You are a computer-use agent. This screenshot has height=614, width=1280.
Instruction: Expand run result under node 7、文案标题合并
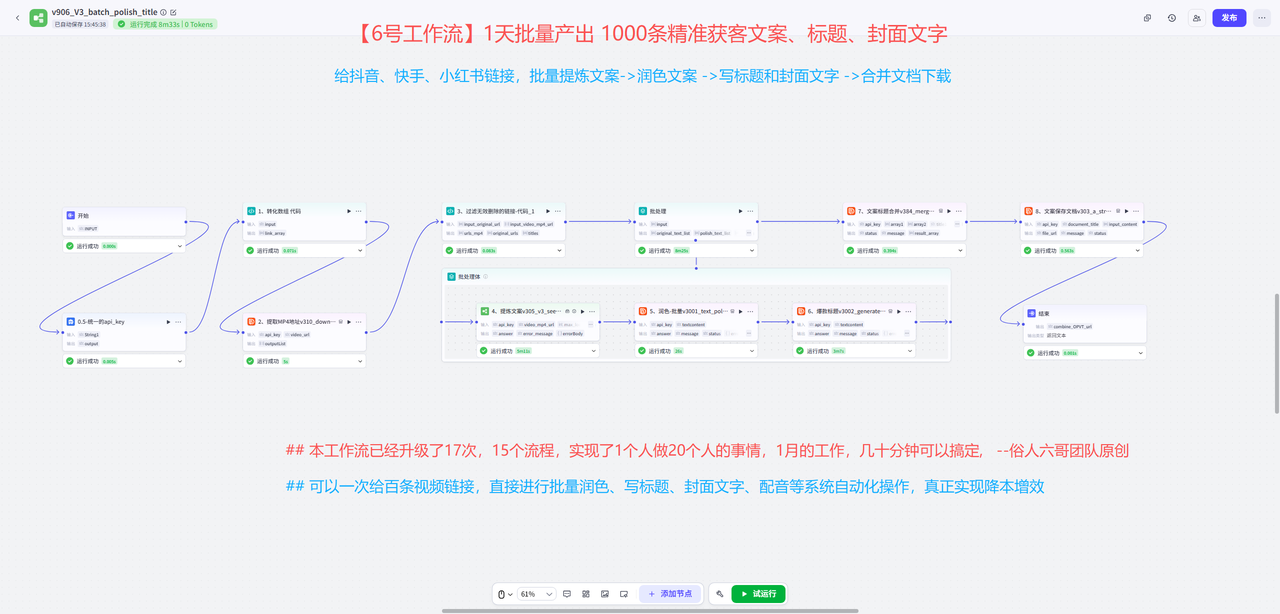click(x=960, y=251)
